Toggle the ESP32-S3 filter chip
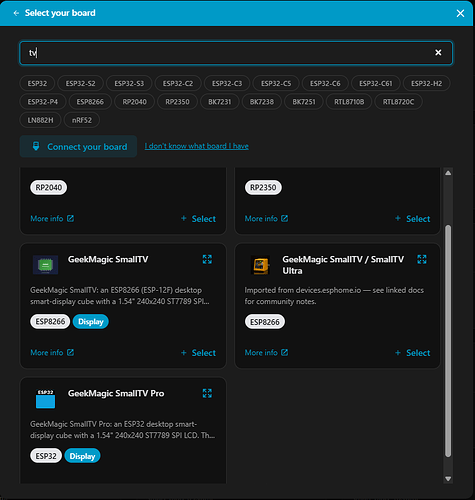Image resolution: width=475 pixels, height=500 pixels. pyautogui.click(x=129, y=83)
